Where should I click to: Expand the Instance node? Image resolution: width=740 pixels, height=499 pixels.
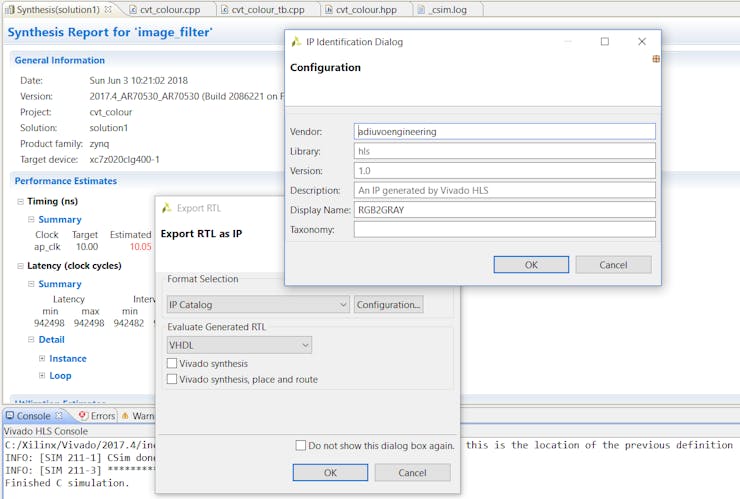pyautogui.click(x=42, y=358)
